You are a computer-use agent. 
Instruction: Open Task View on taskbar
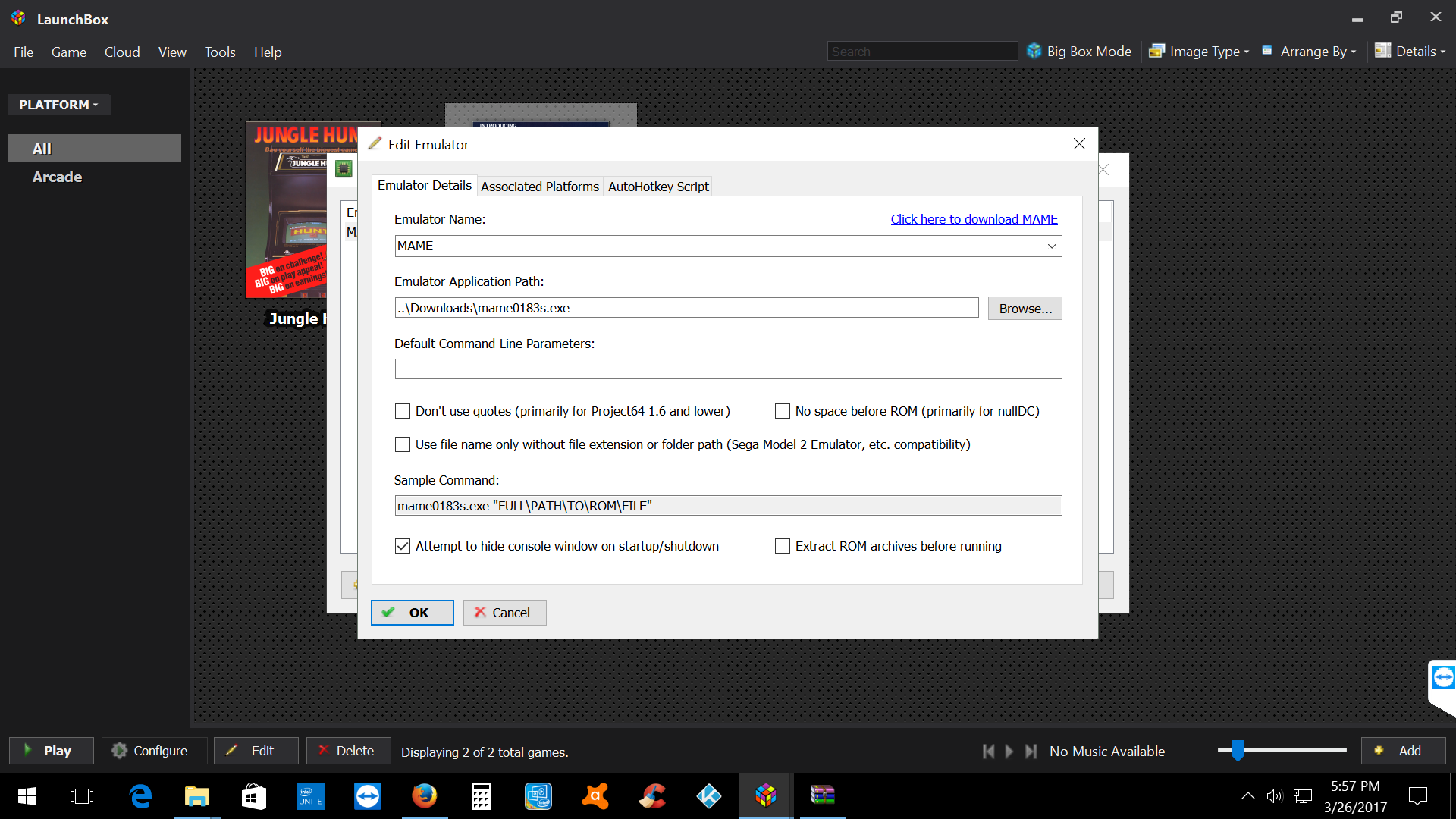[82, 796]
